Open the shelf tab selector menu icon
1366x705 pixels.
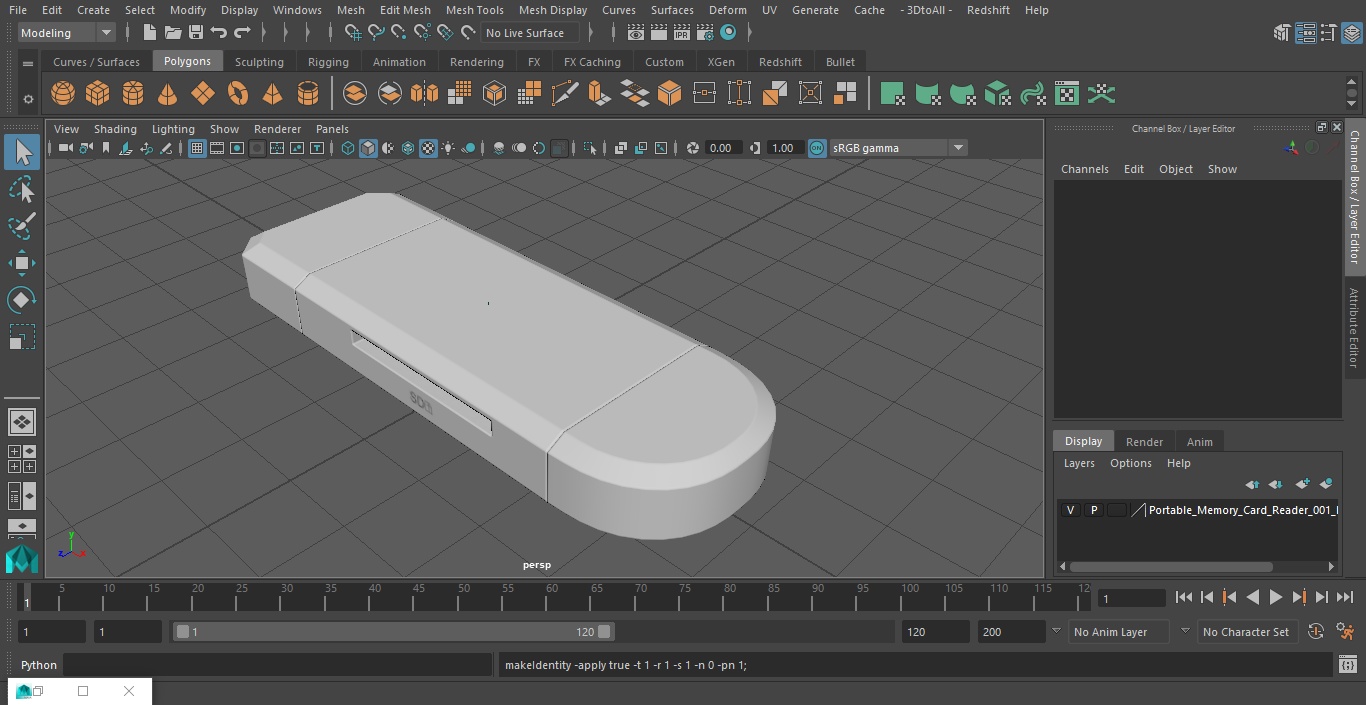[28, 63]
